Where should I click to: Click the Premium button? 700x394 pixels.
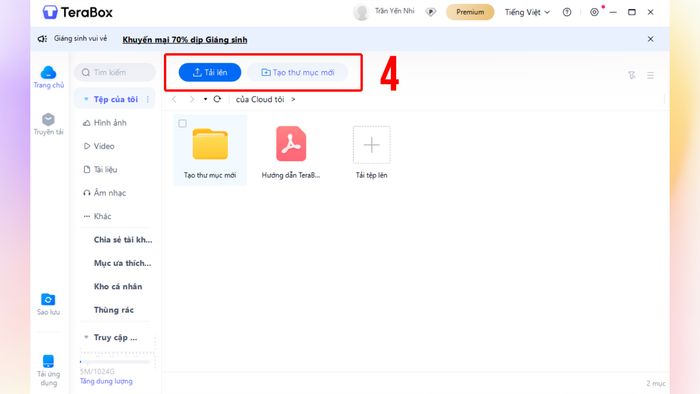(470, 12)
